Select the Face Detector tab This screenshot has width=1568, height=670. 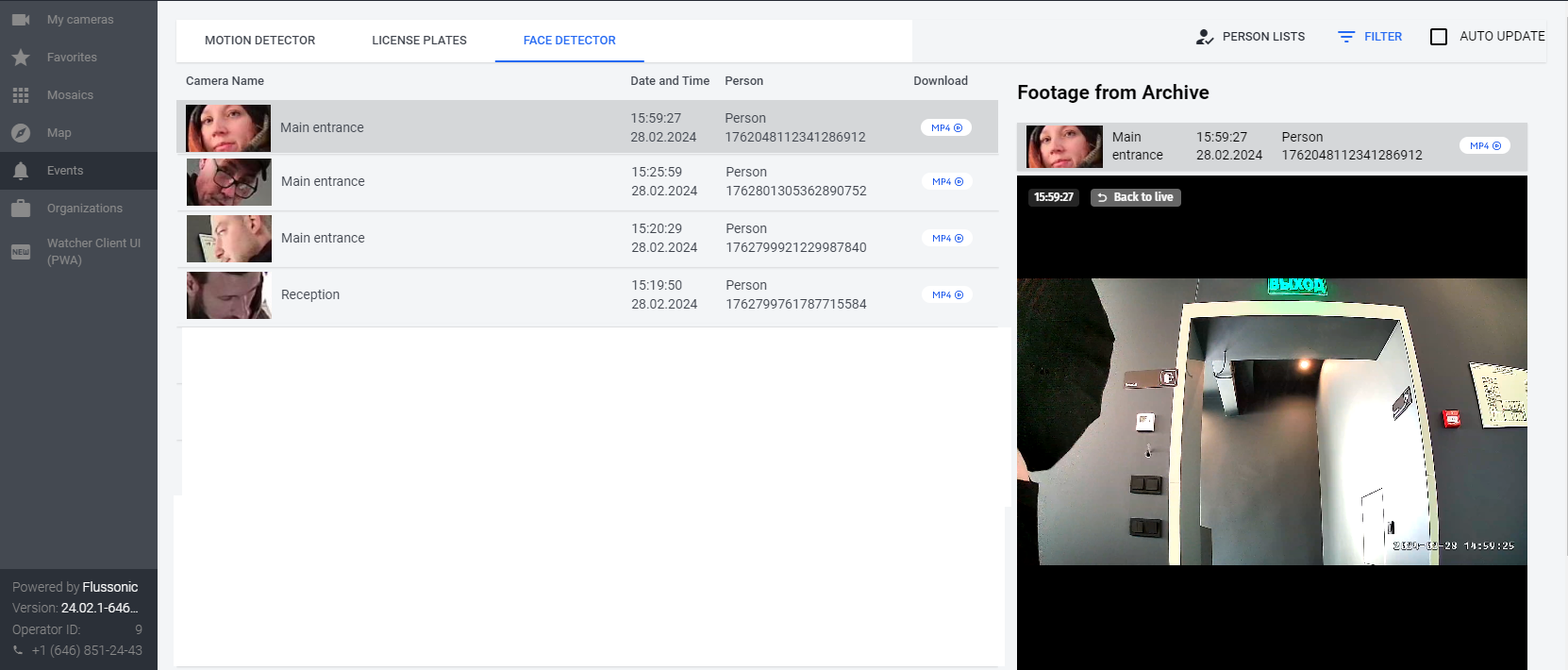point(569,41)
